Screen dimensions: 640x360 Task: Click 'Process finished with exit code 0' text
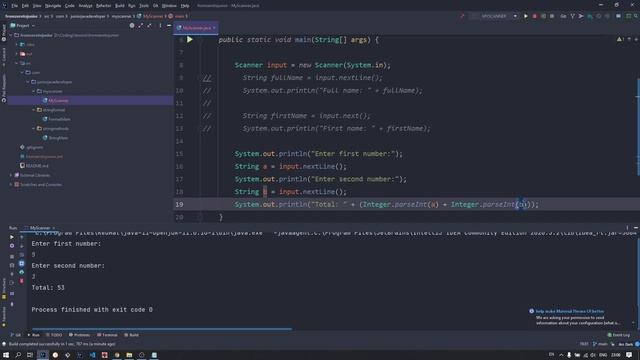(92, 310)
